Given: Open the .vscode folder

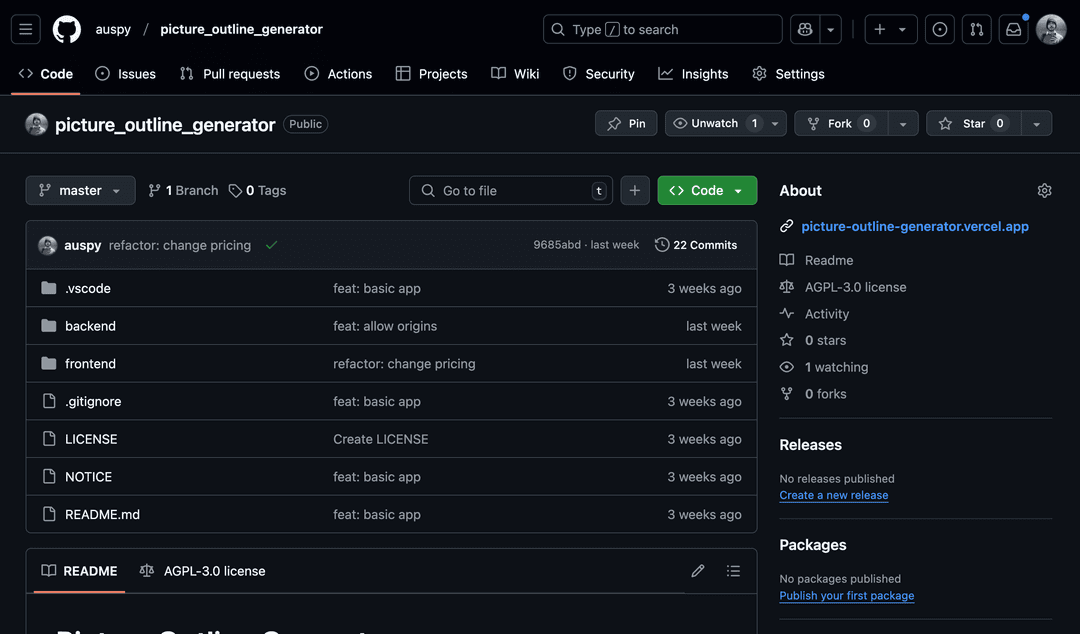Looking at the screenshot, I should [x=87, y=288].
